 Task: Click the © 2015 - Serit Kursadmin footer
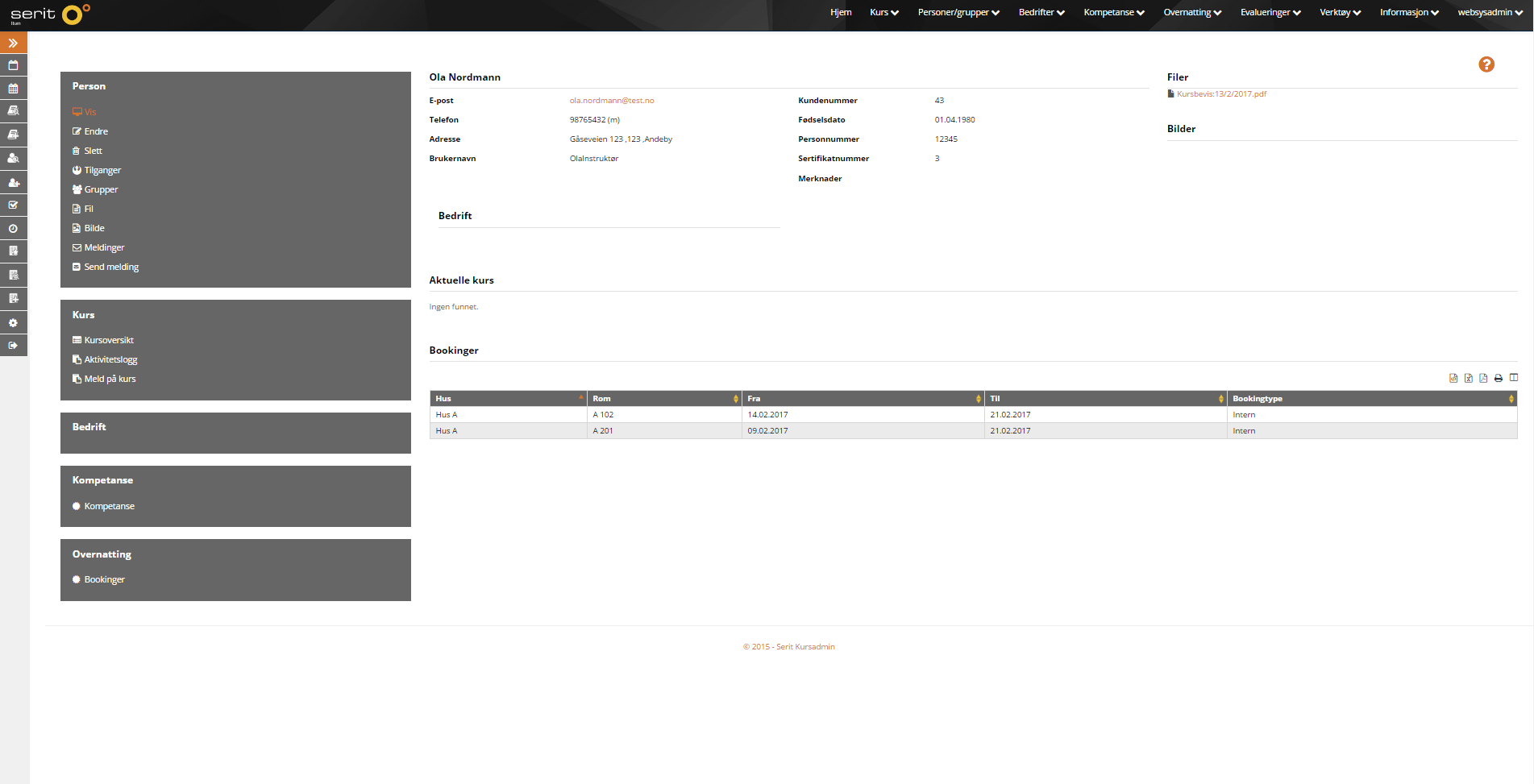point(789,647)
